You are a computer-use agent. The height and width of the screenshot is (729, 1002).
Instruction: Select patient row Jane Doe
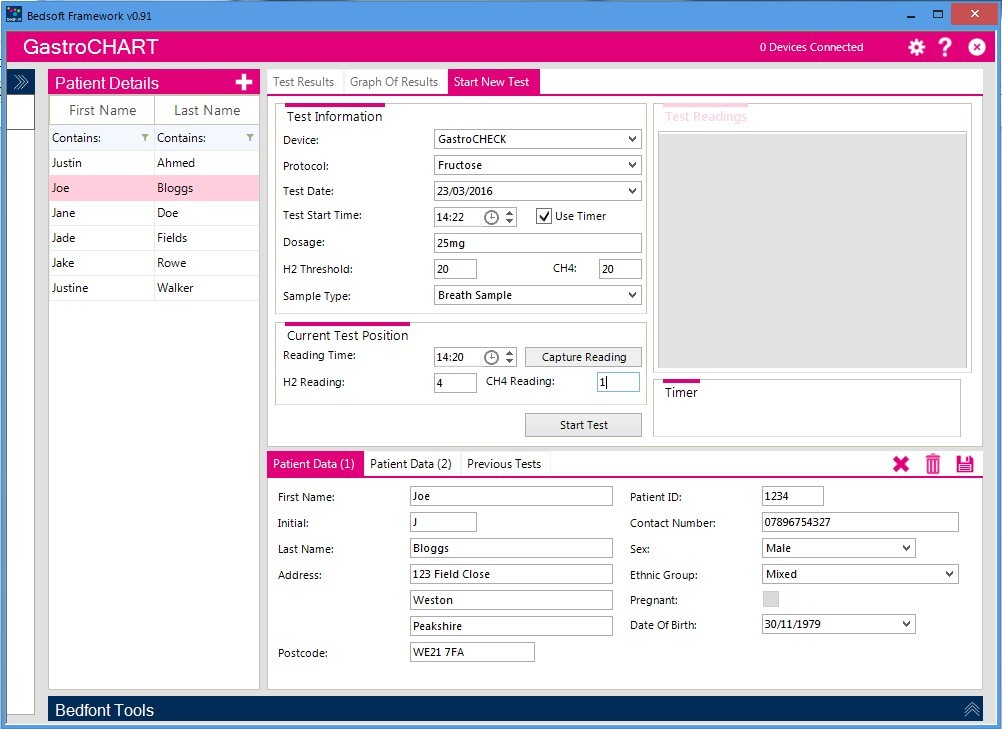(x=154, y=213)
